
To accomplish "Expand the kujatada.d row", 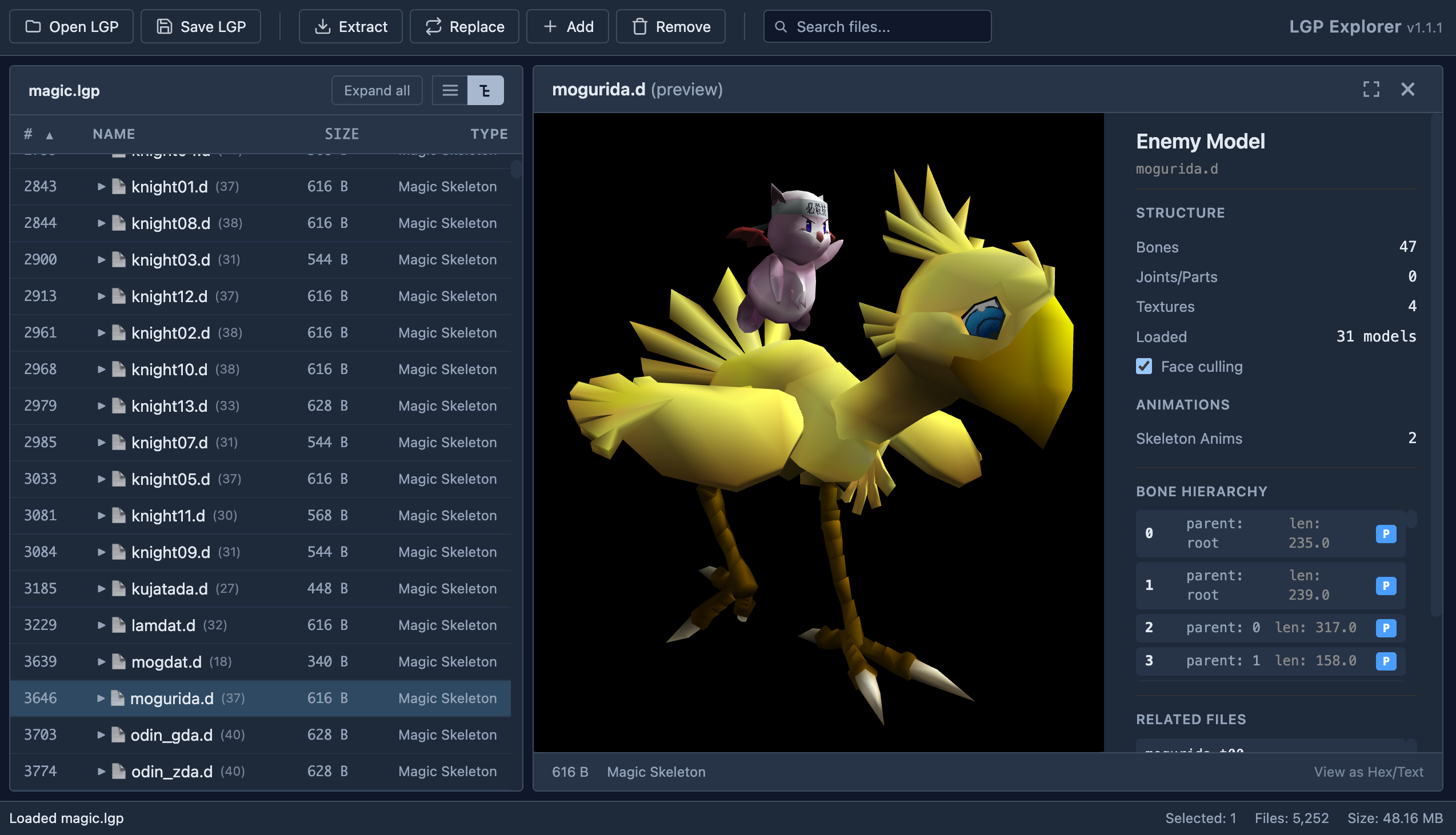I will click(101, 588).
